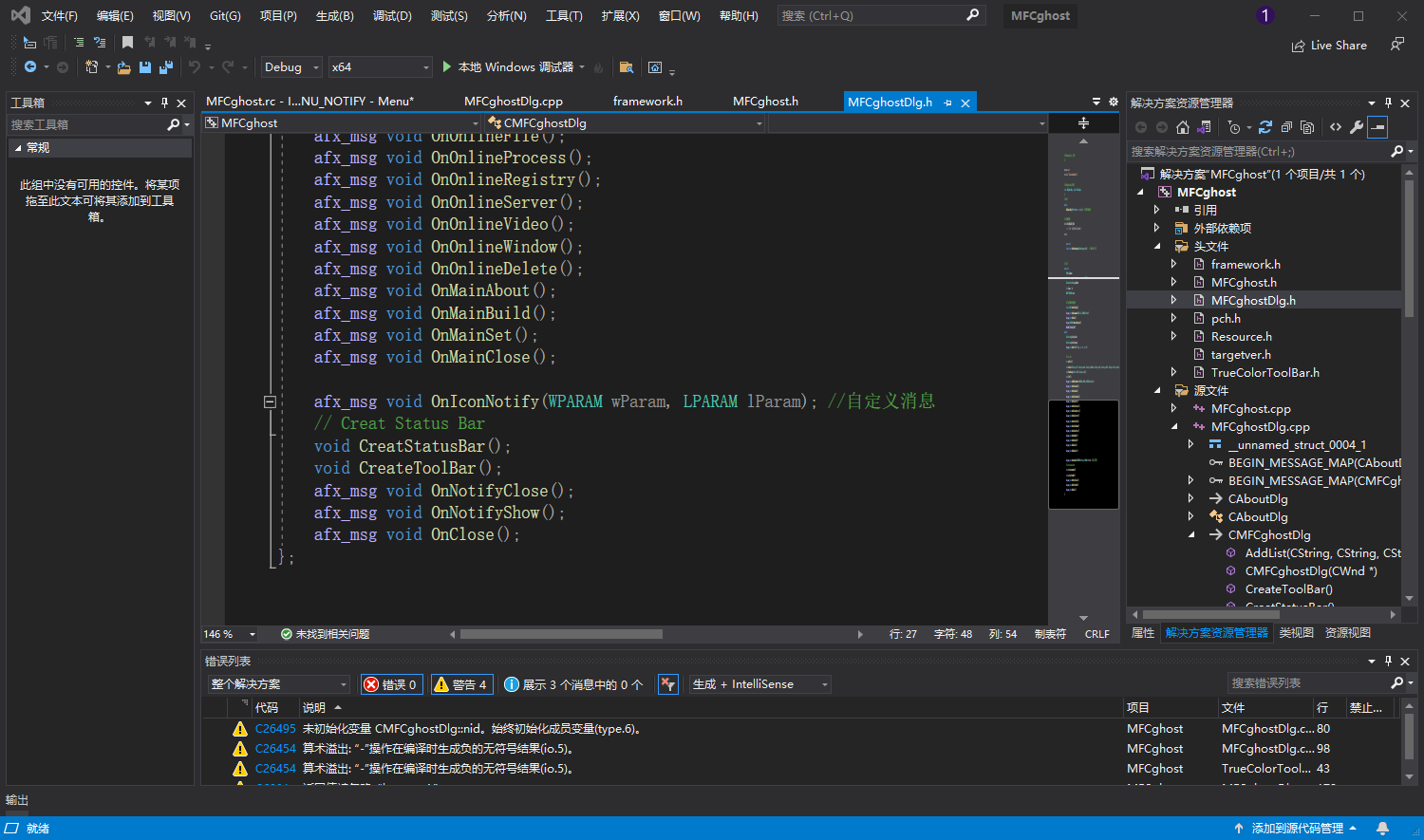1424x840 pixels.
Task: Toggle the 警告 4 warnings filter
Action: [x=460, y=684]
